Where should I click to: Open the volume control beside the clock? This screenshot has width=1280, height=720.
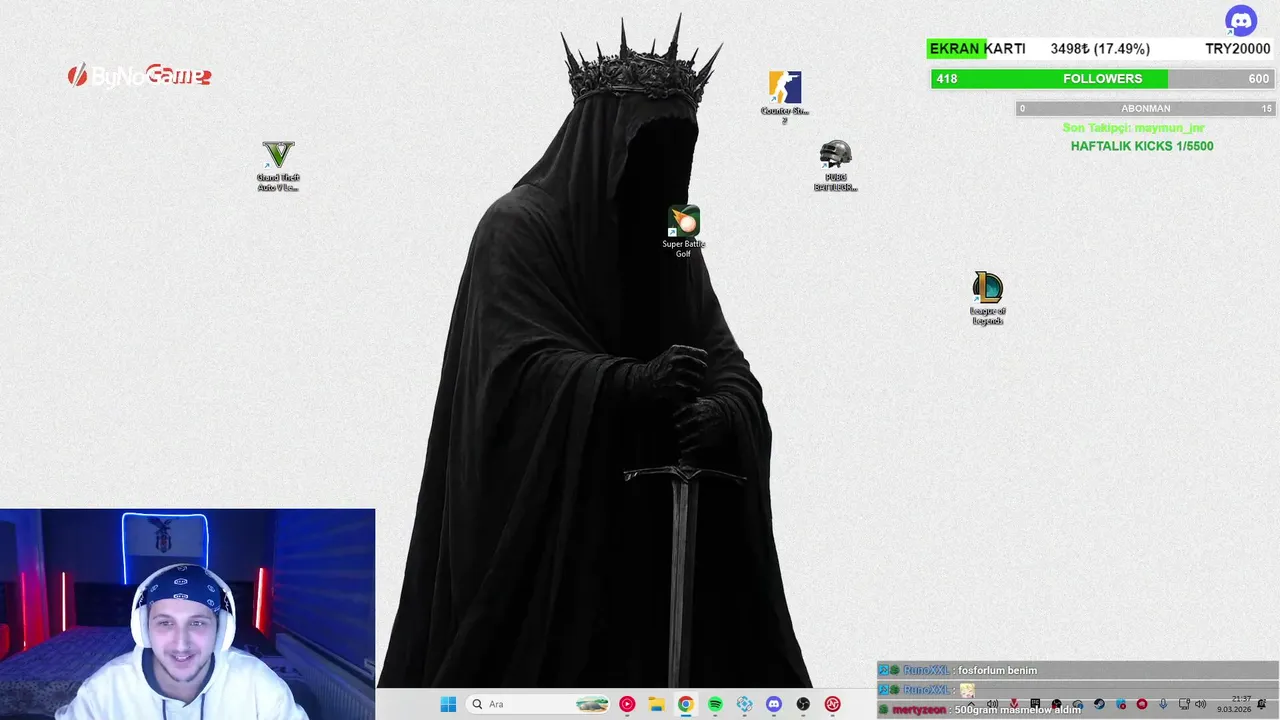pyautogui.click(x=1200, y=704)
